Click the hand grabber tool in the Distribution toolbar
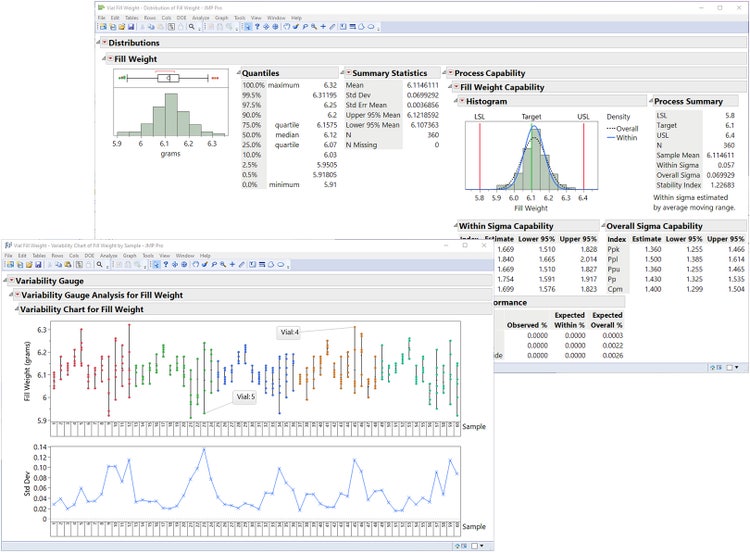Screen dimensions: 750x553 285,27
